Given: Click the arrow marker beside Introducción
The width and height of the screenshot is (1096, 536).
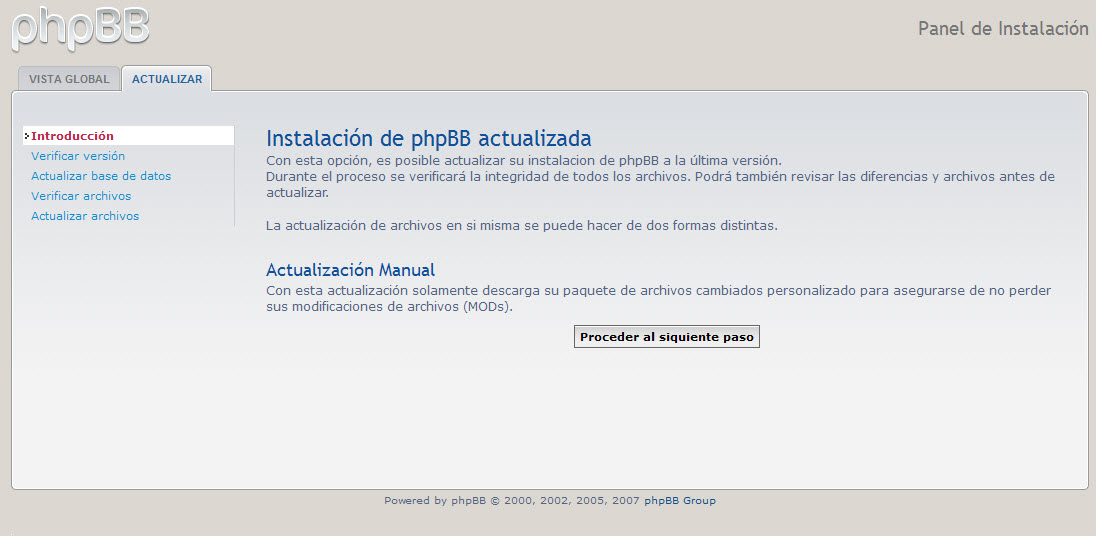Looking at the screenshot, I should tap(27, 136).
